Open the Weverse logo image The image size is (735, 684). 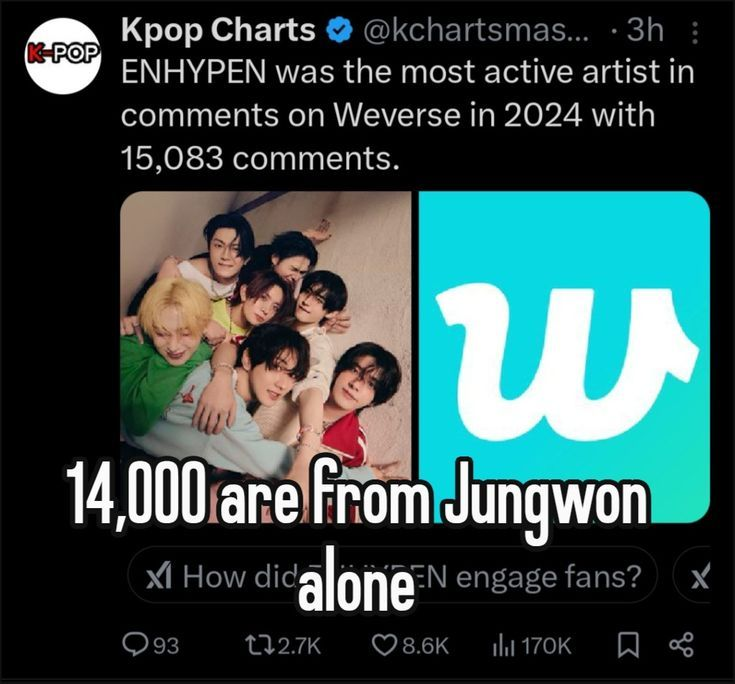coord(564,356)
